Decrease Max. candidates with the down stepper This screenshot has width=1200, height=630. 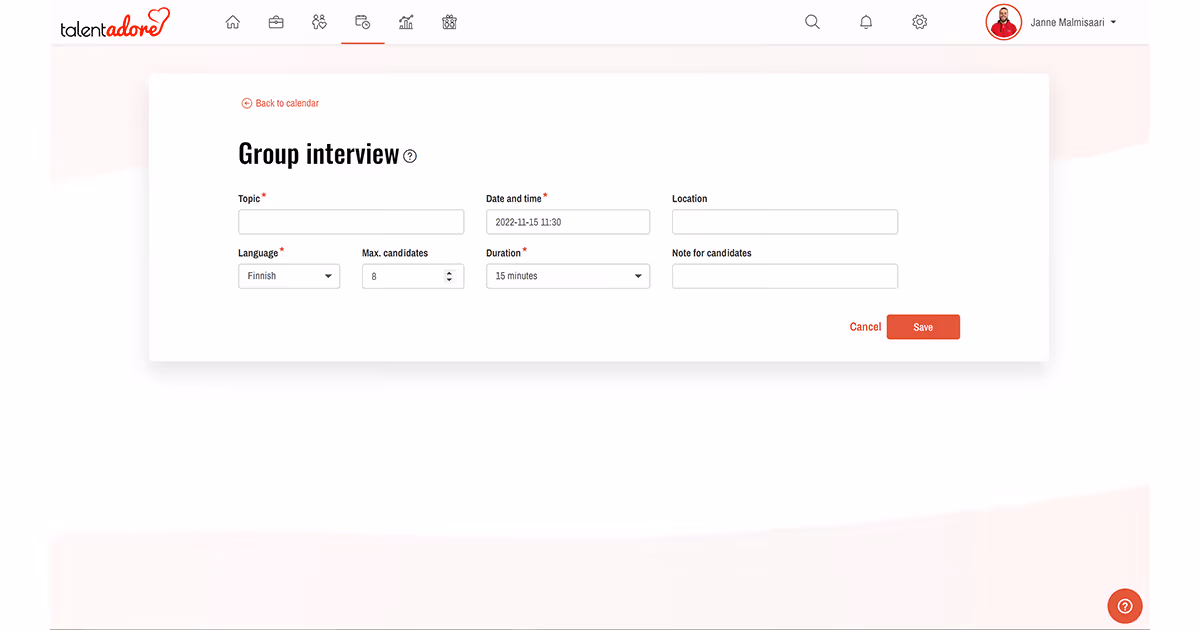click(451, 280)
